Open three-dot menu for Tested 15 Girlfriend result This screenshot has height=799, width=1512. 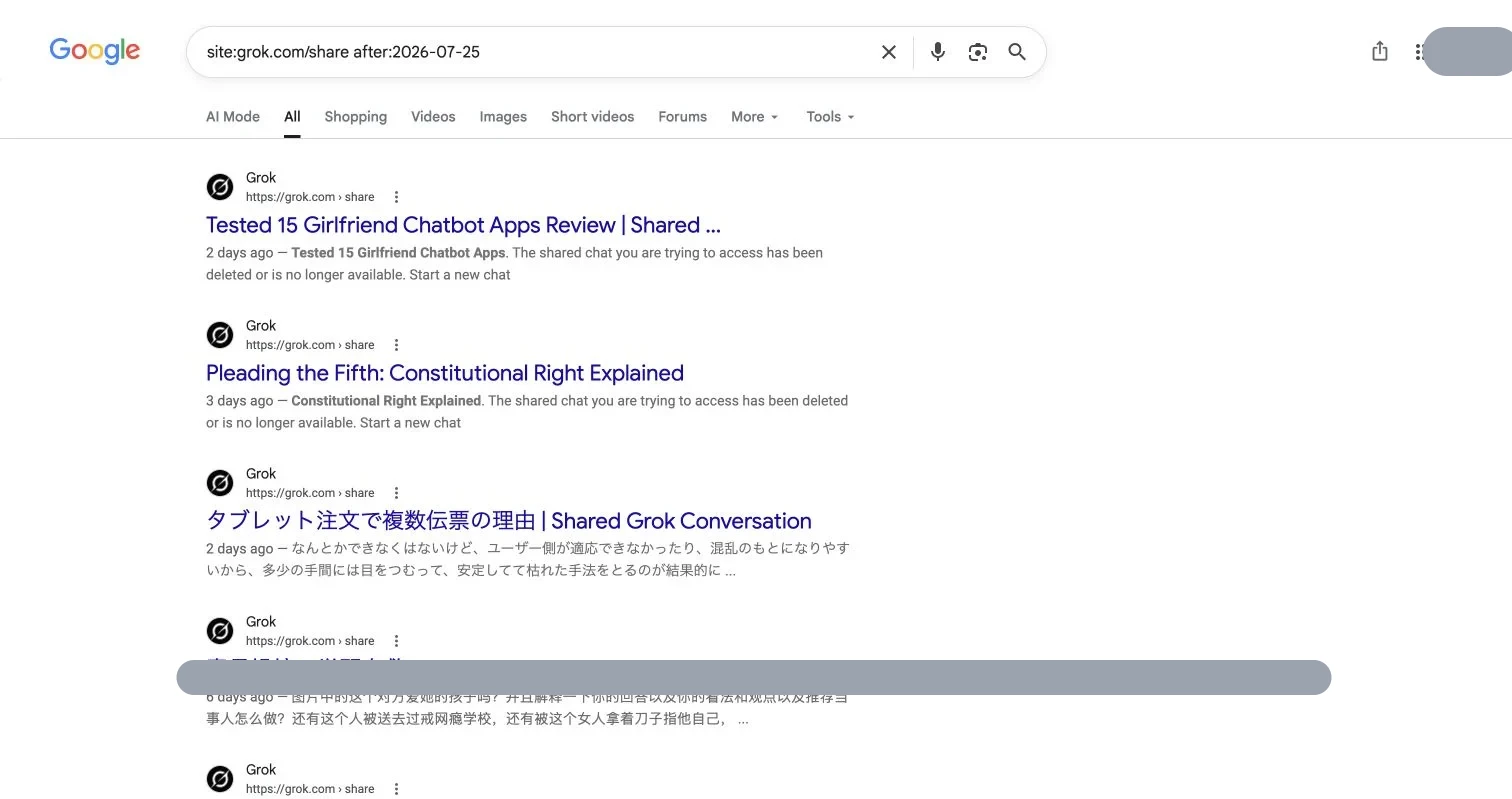[396, 197]
